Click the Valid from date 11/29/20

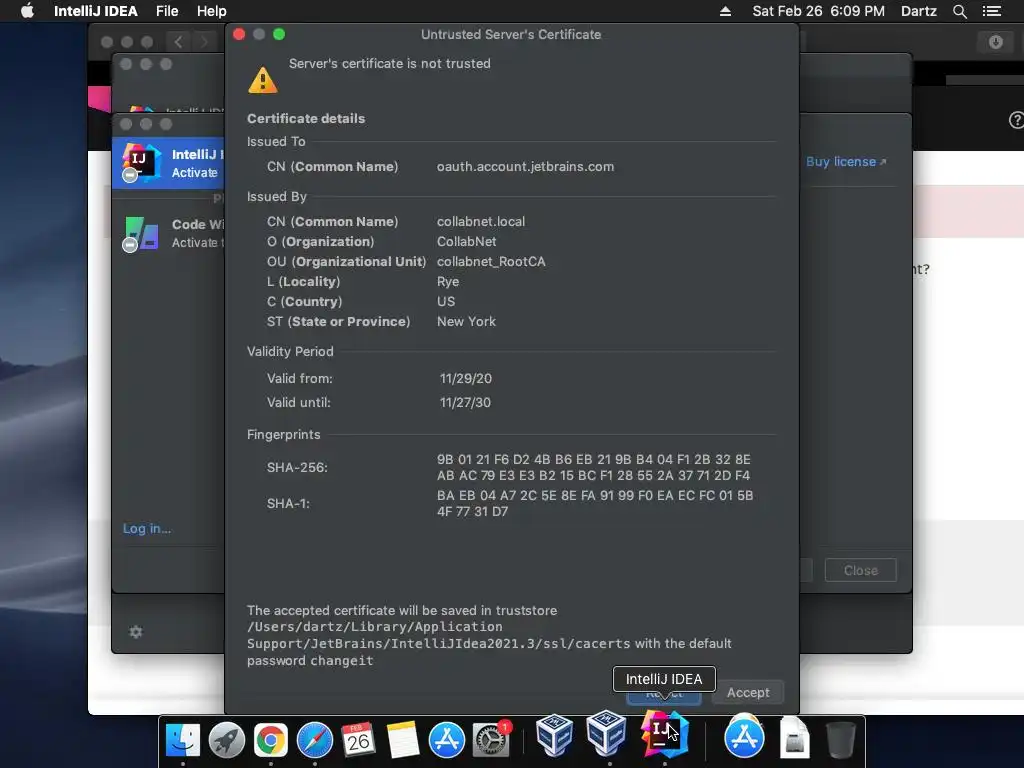[x=466, y=378]
